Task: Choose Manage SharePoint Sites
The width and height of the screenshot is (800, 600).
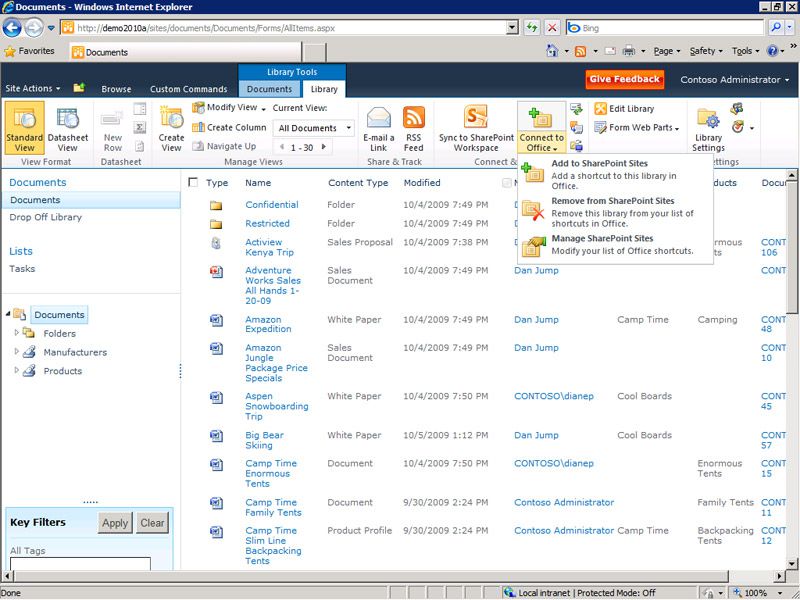Action: tap(615, 244)
